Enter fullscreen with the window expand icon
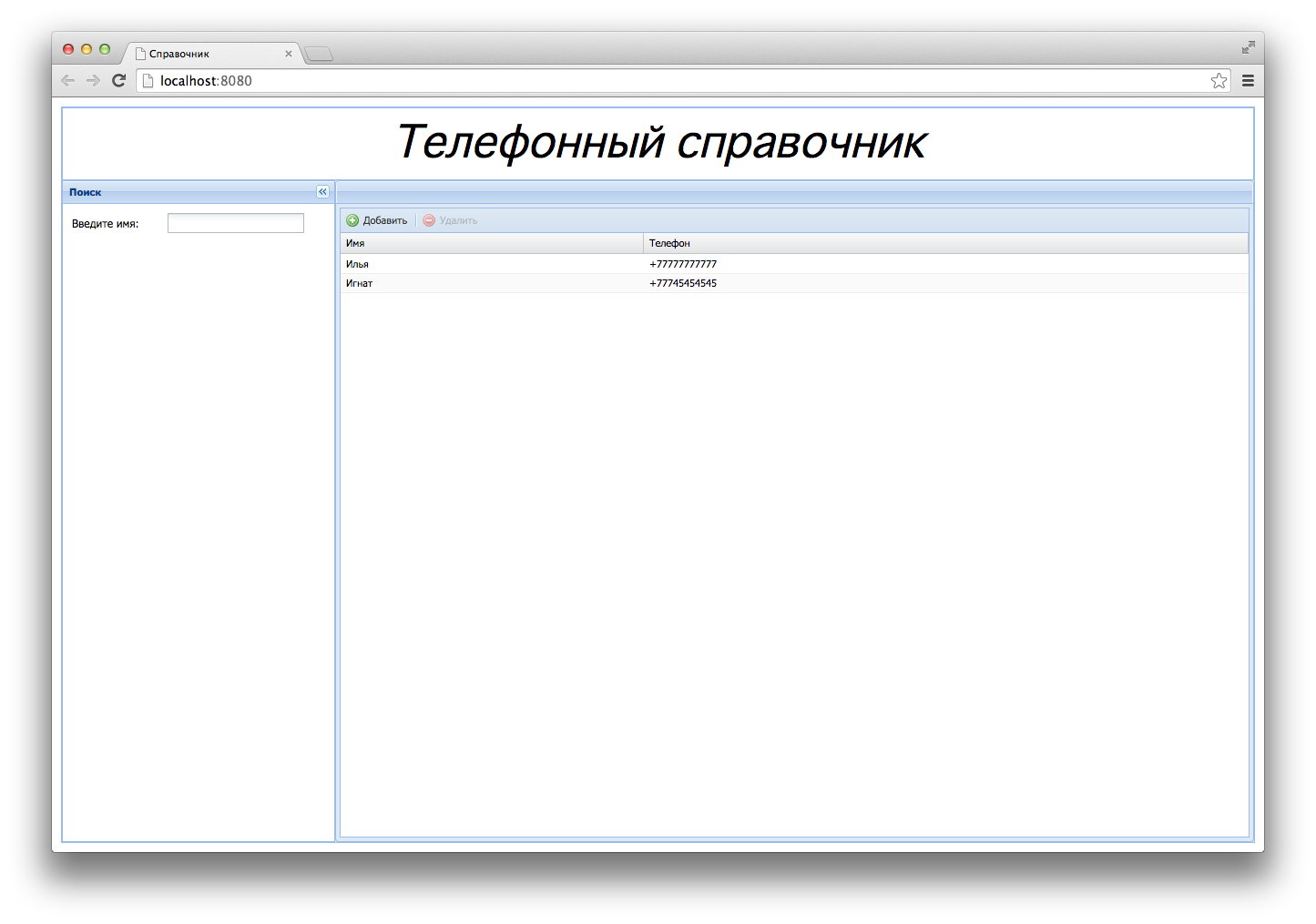This screenshot has width=1316, height=924. [x=1248, y=47]
